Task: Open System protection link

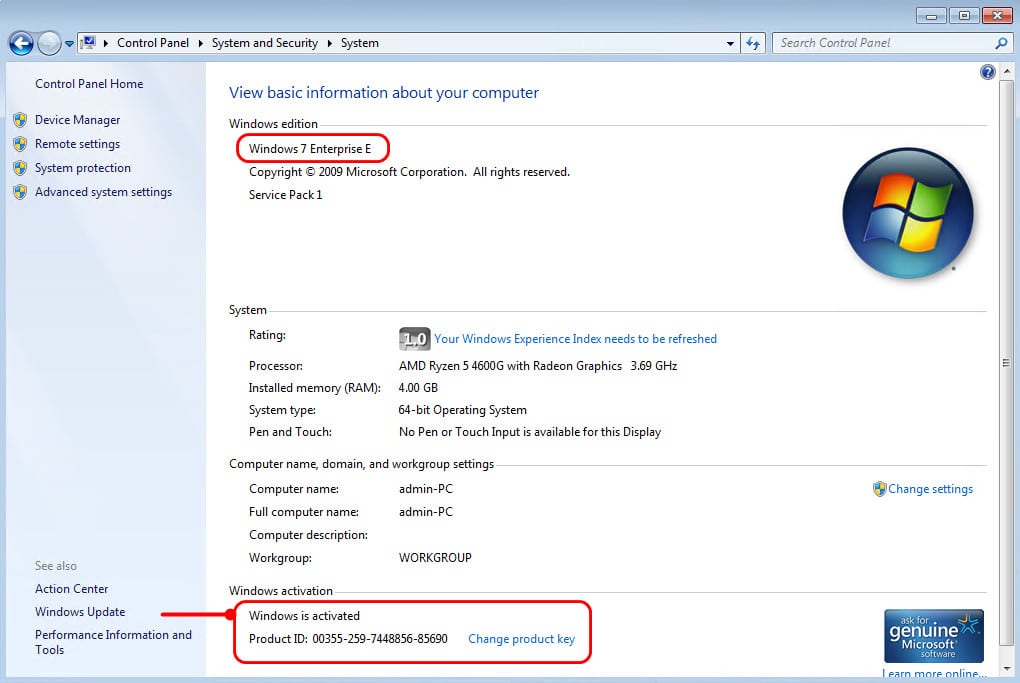Action: 83,168
